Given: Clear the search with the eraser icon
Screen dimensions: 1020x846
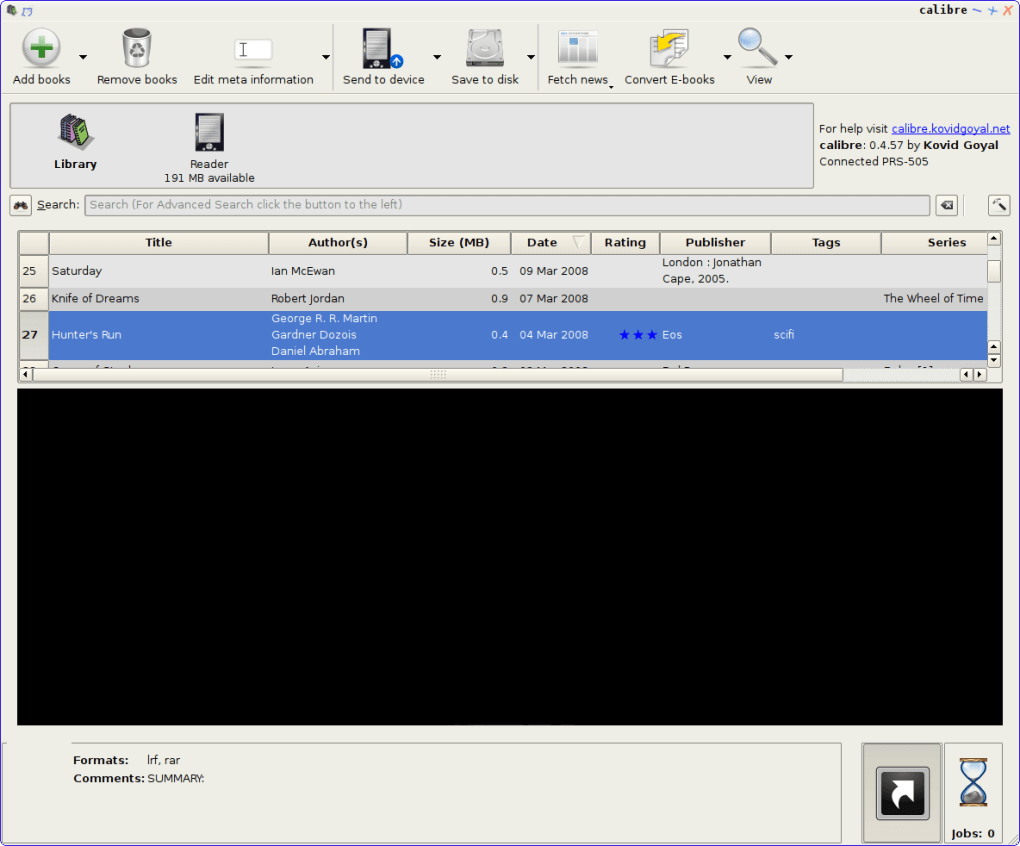Looking at the screenshot, I should click(x=946, y=204).
